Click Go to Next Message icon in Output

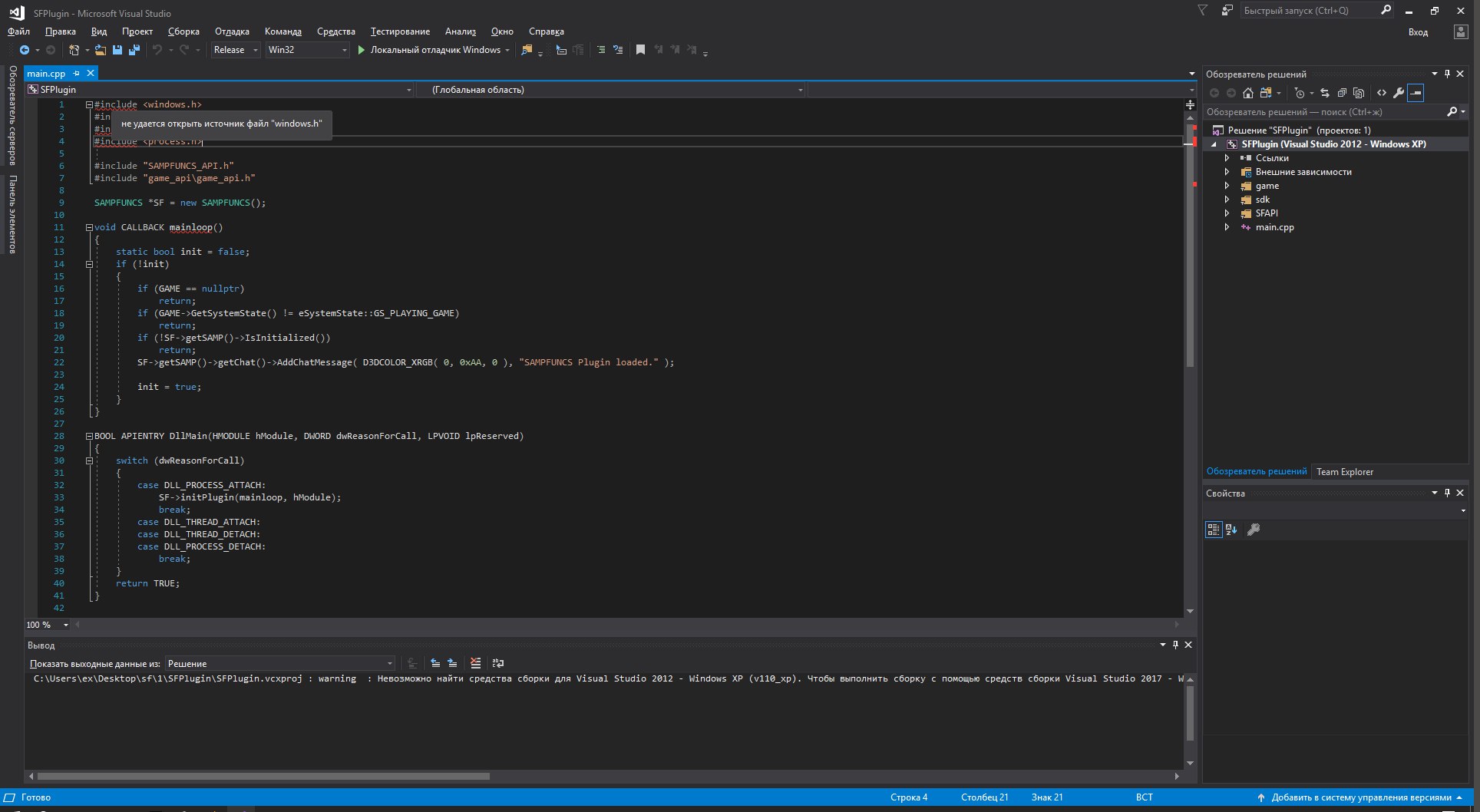click(452, 663)
